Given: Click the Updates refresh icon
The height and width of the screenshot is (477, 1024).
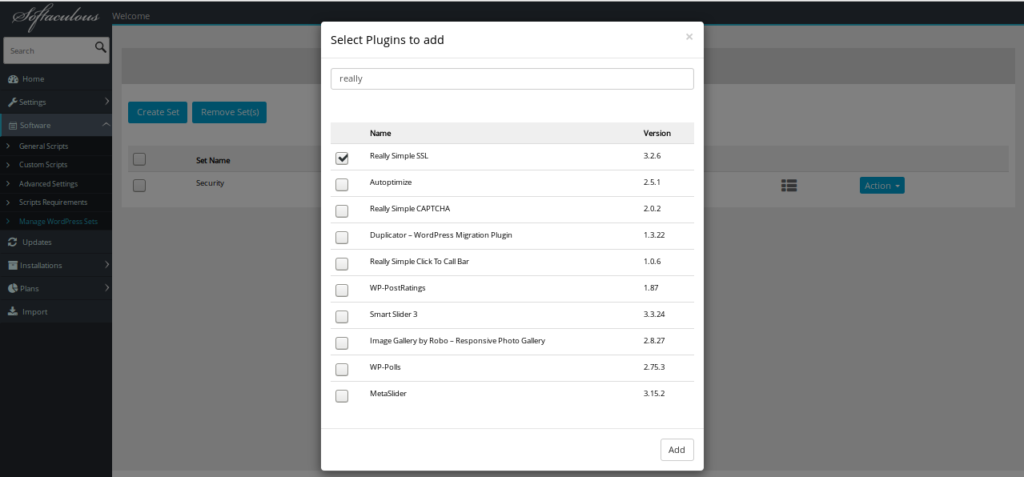Looking at the screenshot, I should coord(12,242).
